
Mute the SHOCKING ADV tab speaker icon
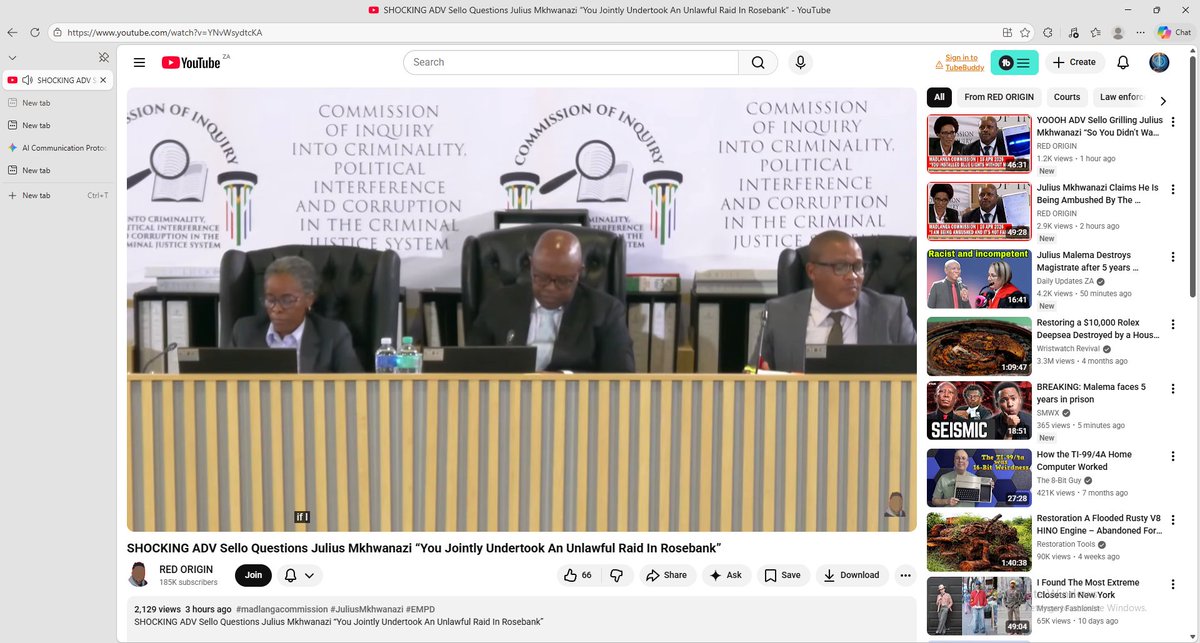27,80
